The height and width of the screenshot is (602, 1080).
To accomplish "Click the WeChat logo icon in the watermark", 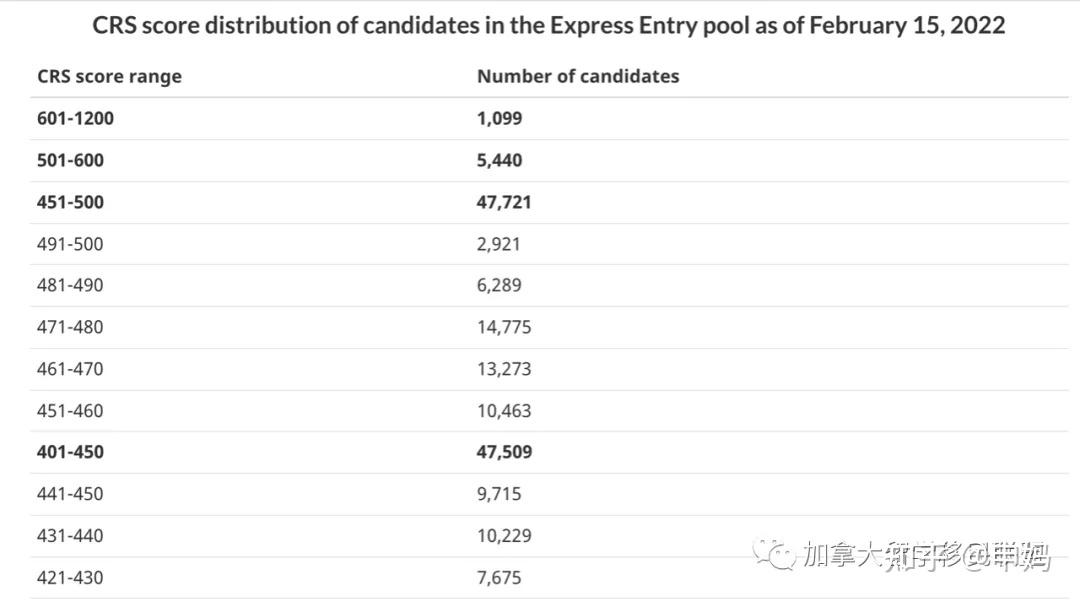I will [x=776, y=553].
